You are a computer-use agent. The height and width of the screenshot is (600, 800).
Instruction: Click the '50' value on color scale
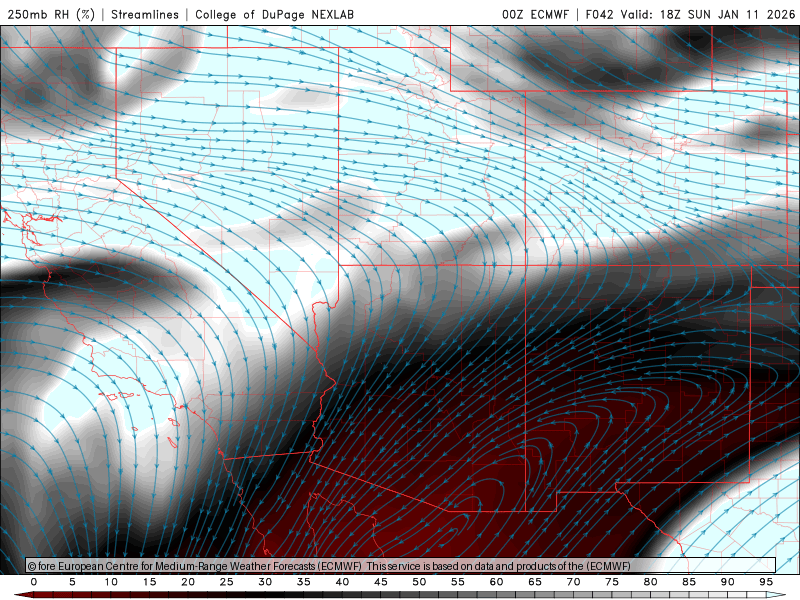click(419, 582)
